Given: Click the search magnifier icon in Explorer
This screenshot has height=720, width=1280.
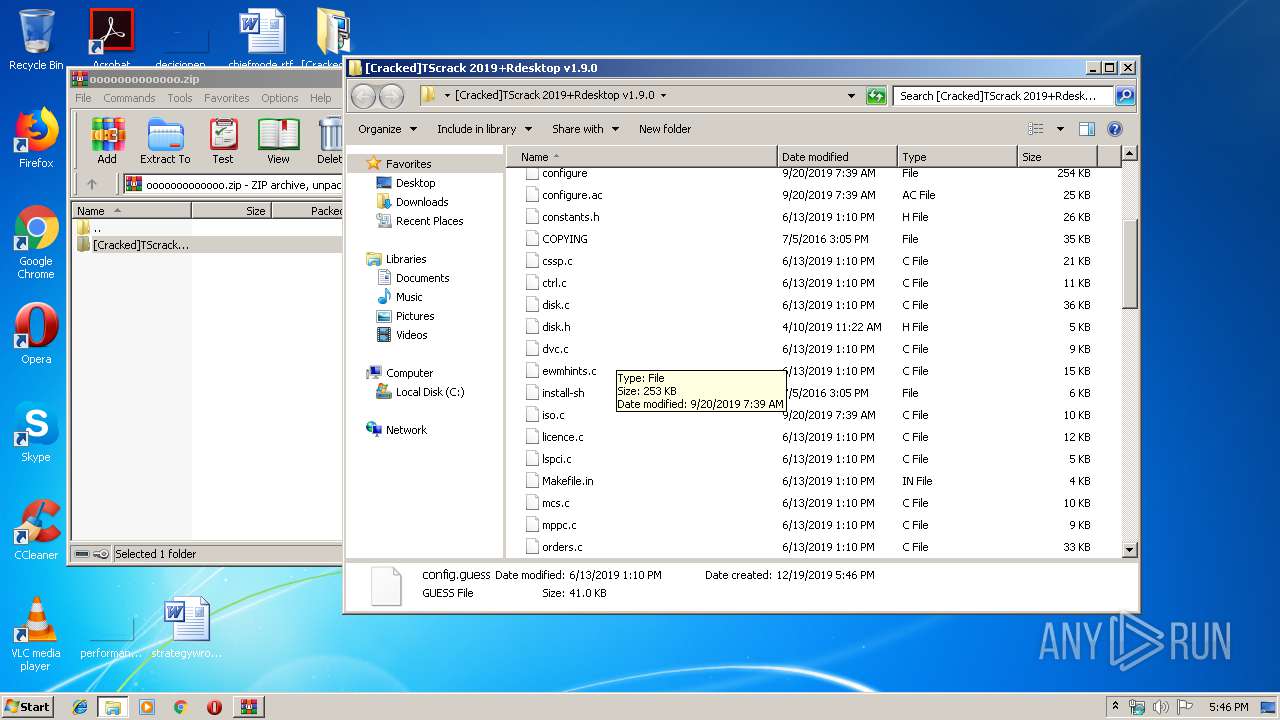Looking at the screenshot, I should click(x=1124, y=96).
